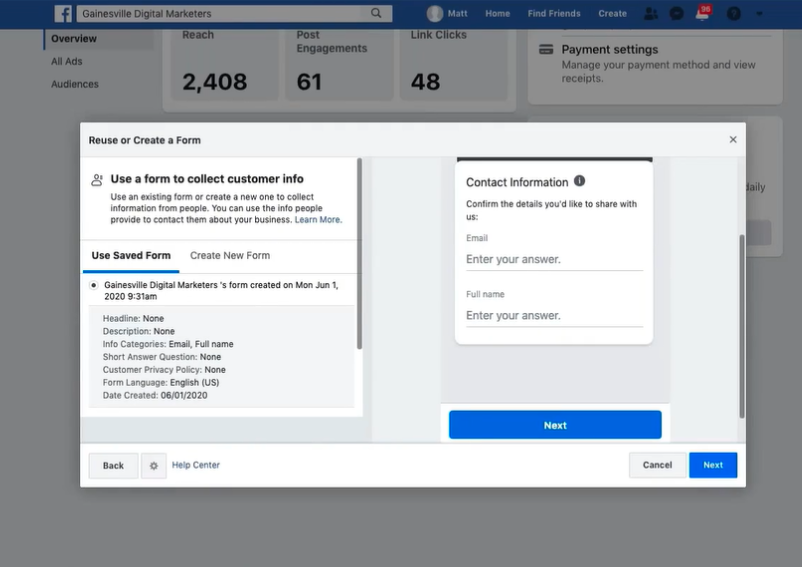
Task: Click the help question mark icon
Action: (x=734, y=14)
